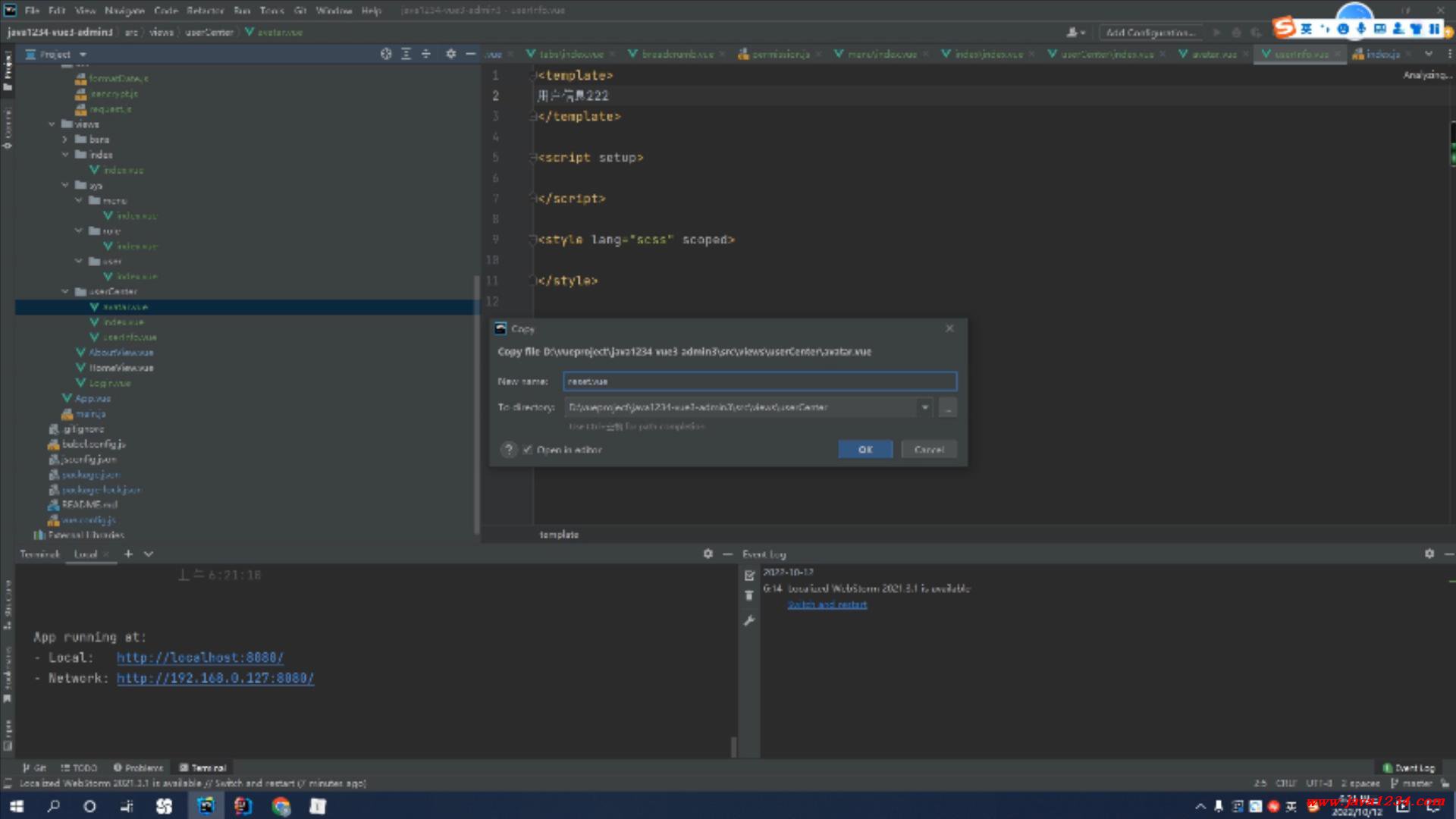Click Help question icon in Copy dialog
The width and height of the screenshot is (1456, 819).
pyautogui.click(x=509, y=450)
